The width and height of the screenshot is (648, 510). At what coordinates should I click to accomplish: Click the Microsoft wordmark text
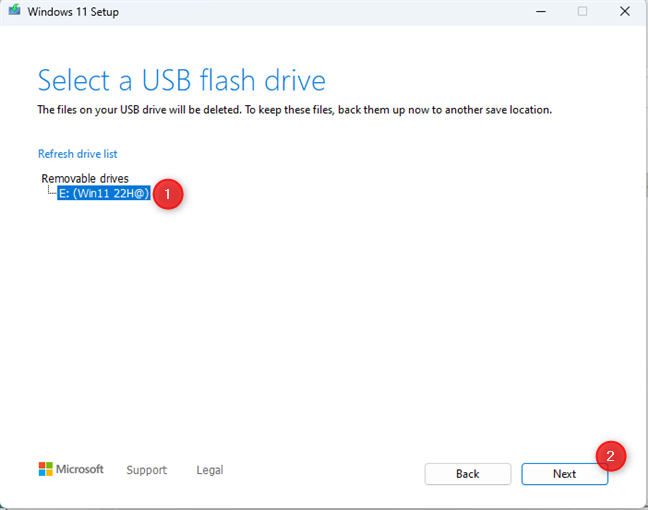[80, 469]
